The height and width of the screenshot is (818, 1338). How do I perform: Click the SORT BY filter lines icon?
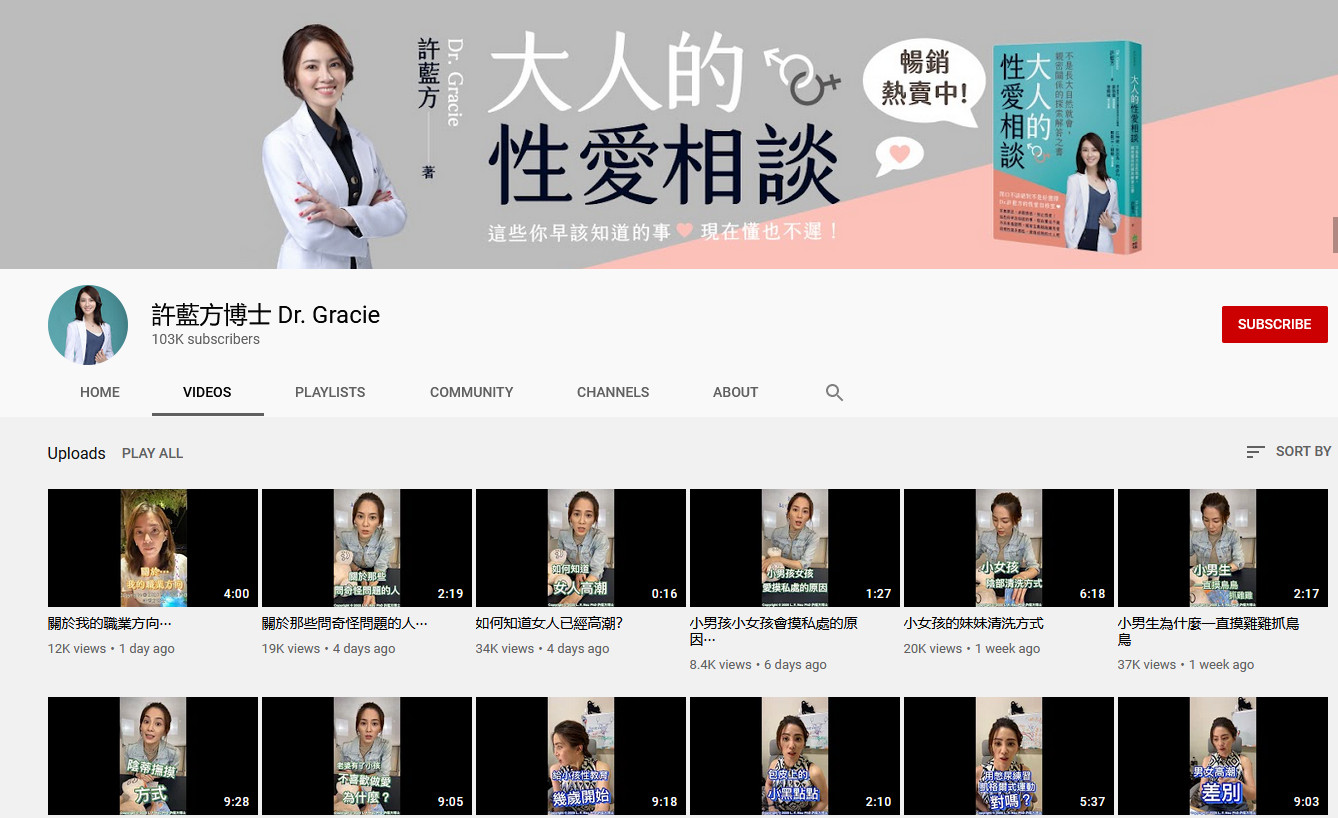coord(1255,451)
